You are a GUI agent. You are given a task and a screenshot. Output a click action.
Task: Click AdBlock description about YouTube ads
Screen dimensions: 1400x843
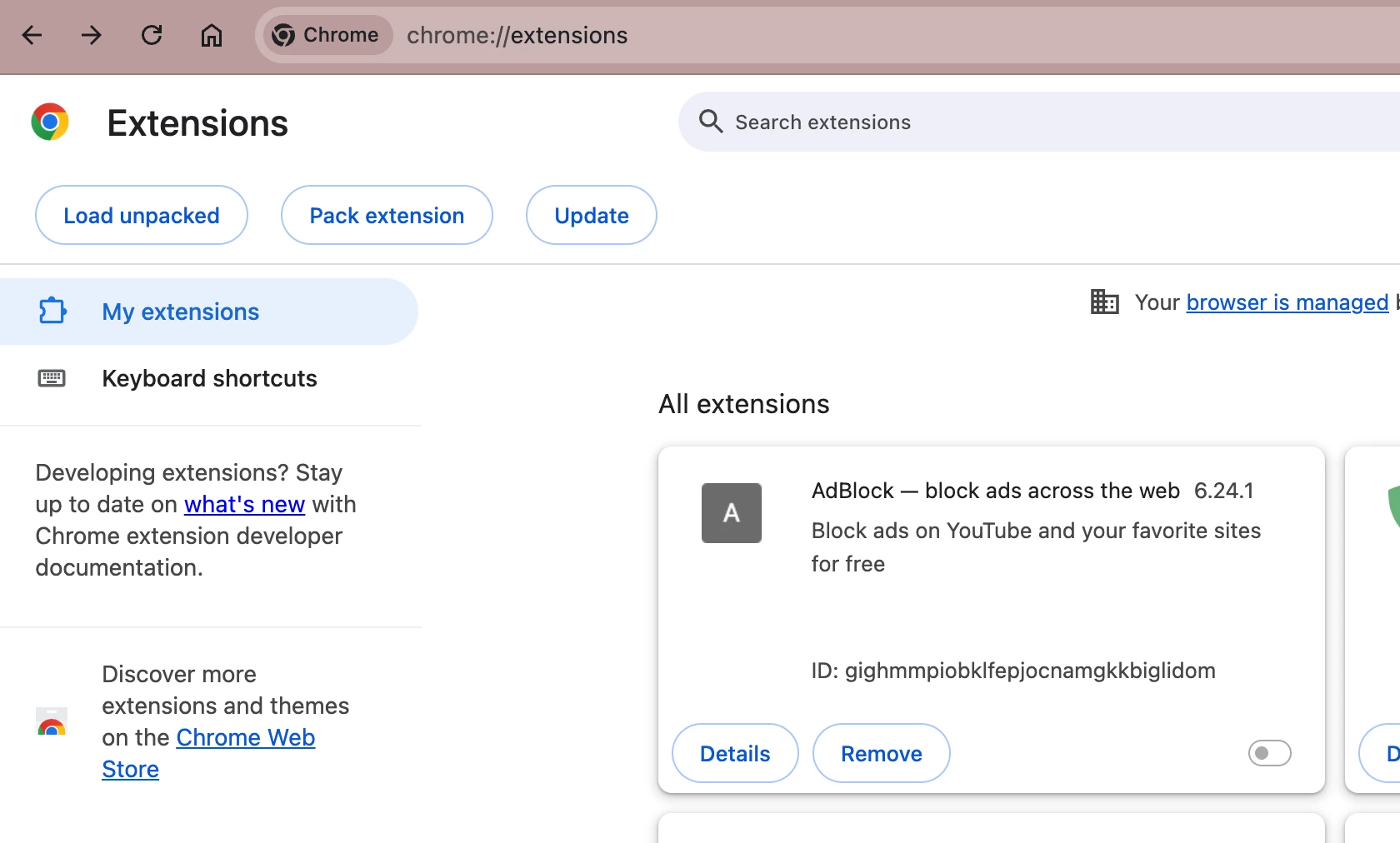(x=1036, y=547)
